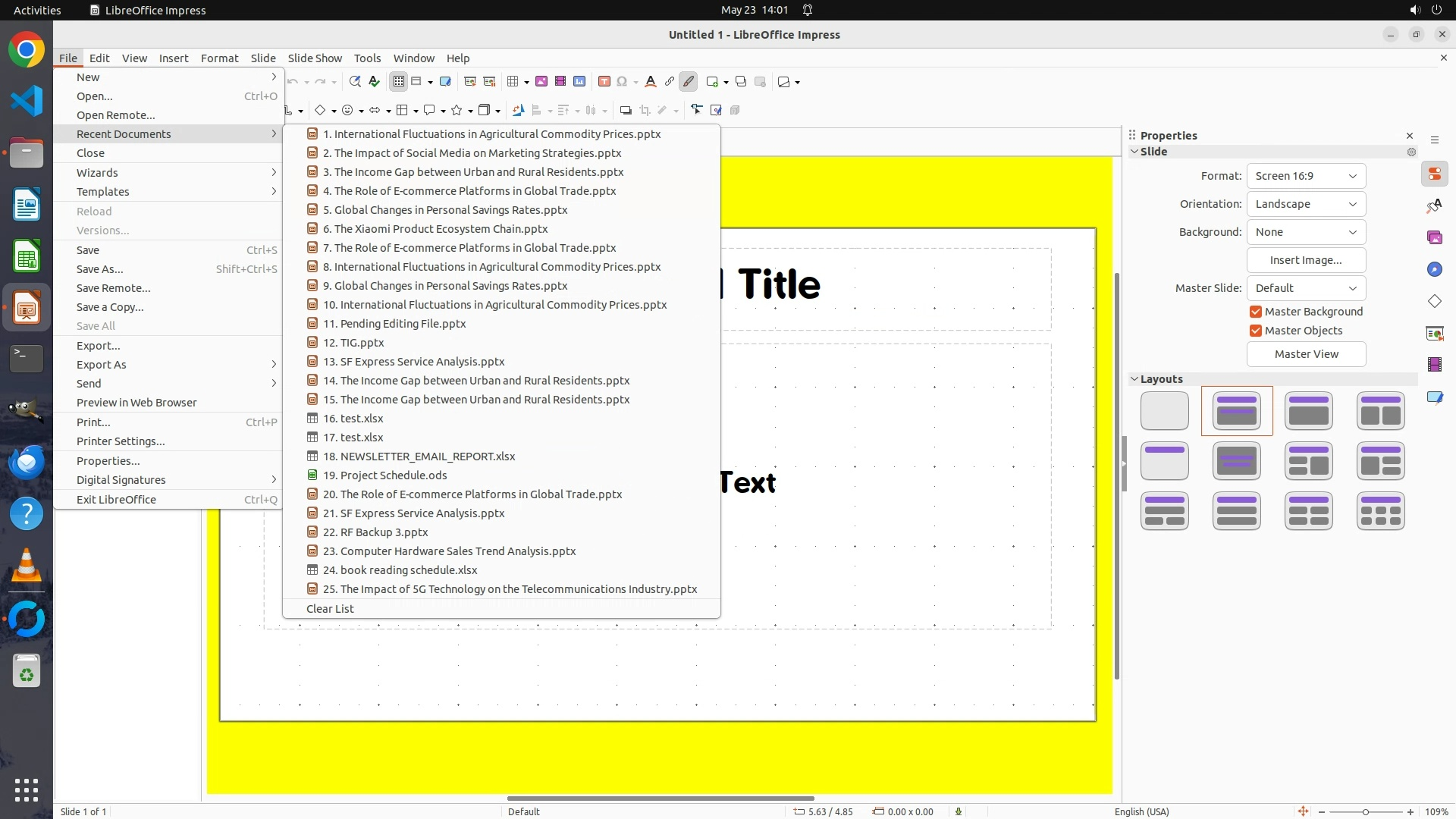Choose Export As in File menu
The image size is (1456, 819).
102,365
